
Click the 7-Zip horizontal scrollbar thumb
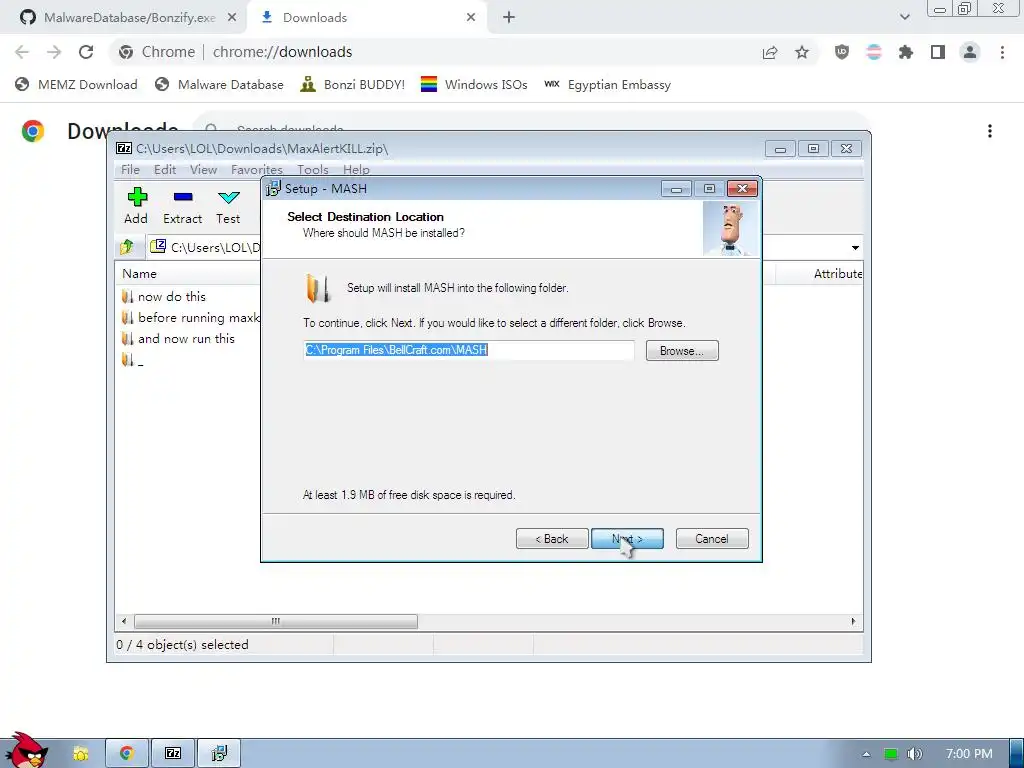click(x=276, y=621)
